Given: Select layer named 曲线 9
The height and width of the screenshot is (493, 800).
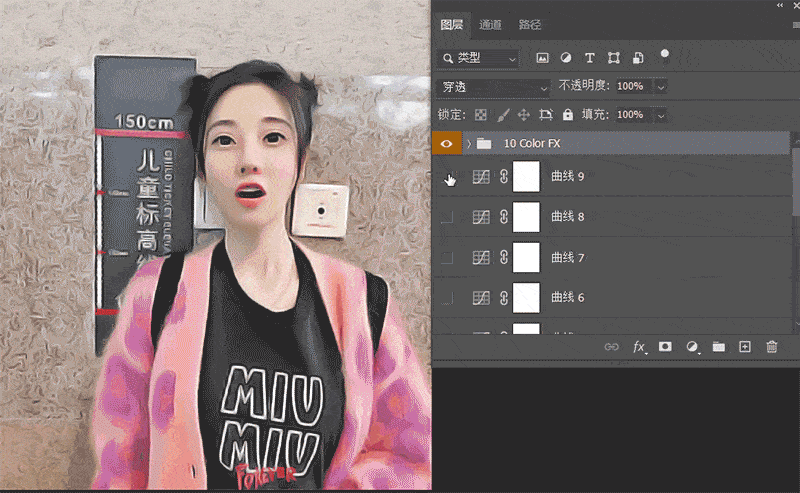Looking at the screenshot, I should tap(567, 177).
